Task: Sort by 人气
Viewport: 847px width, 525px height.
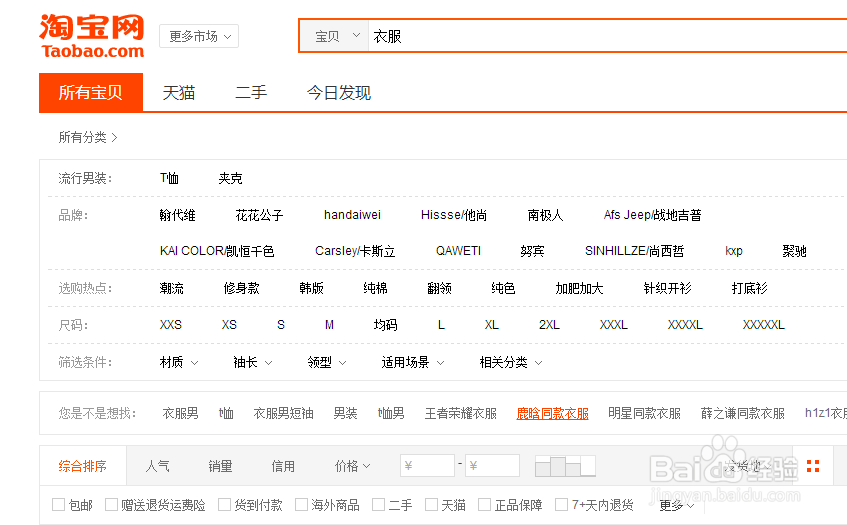Action: pyautogui.click(x=158, y=466)
